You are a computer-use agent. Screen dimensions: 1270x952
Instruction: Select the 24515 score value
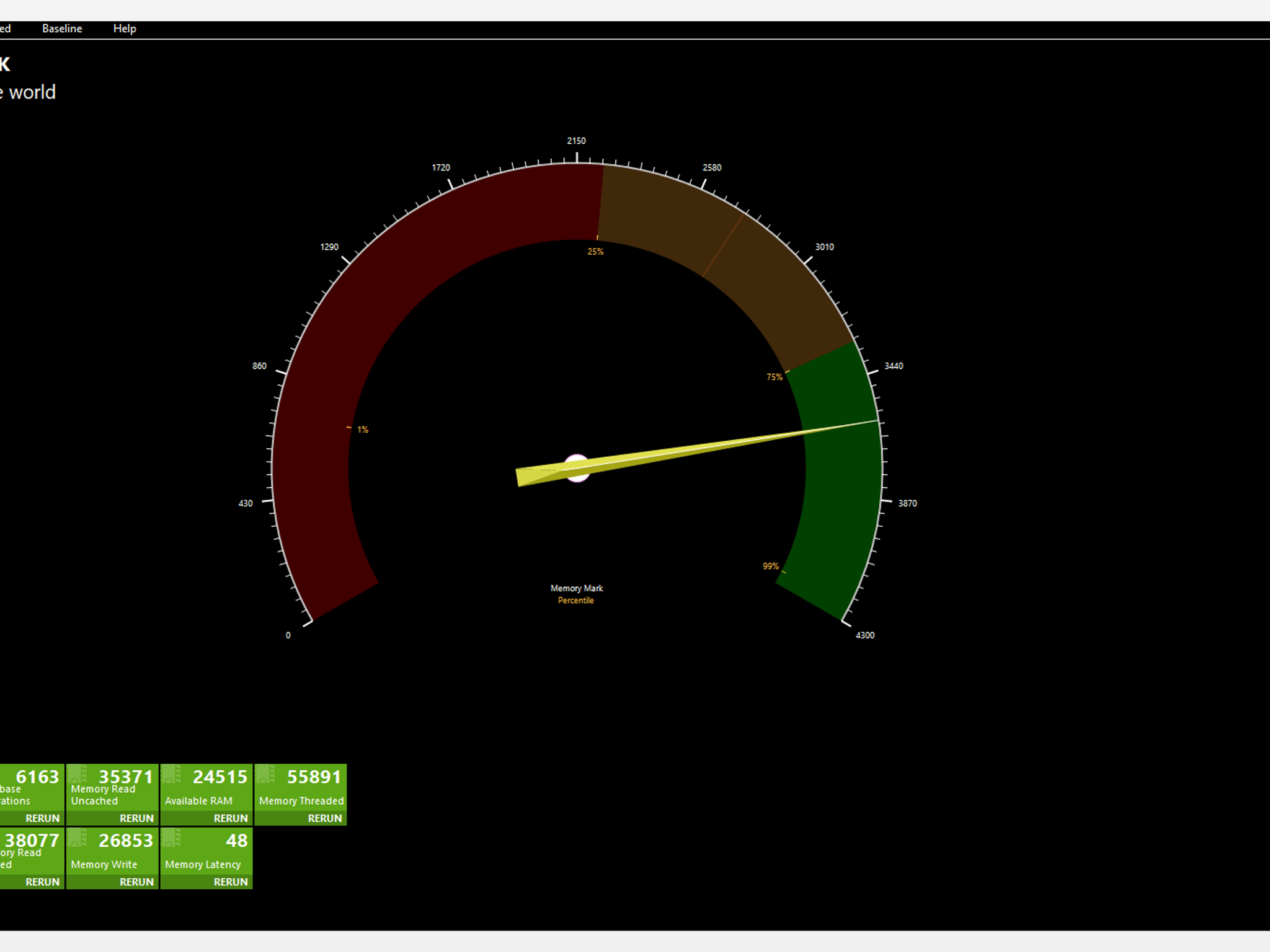220,777
